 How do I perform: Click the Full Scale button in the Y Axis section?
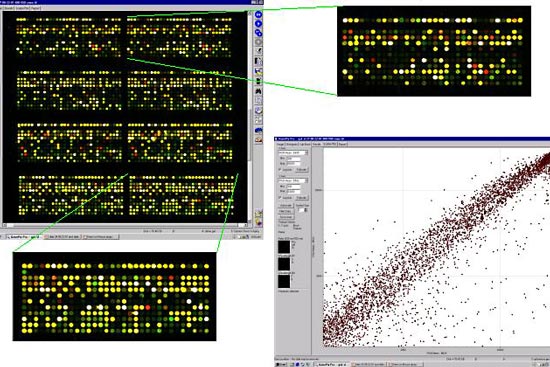click(x=302, y=198)
